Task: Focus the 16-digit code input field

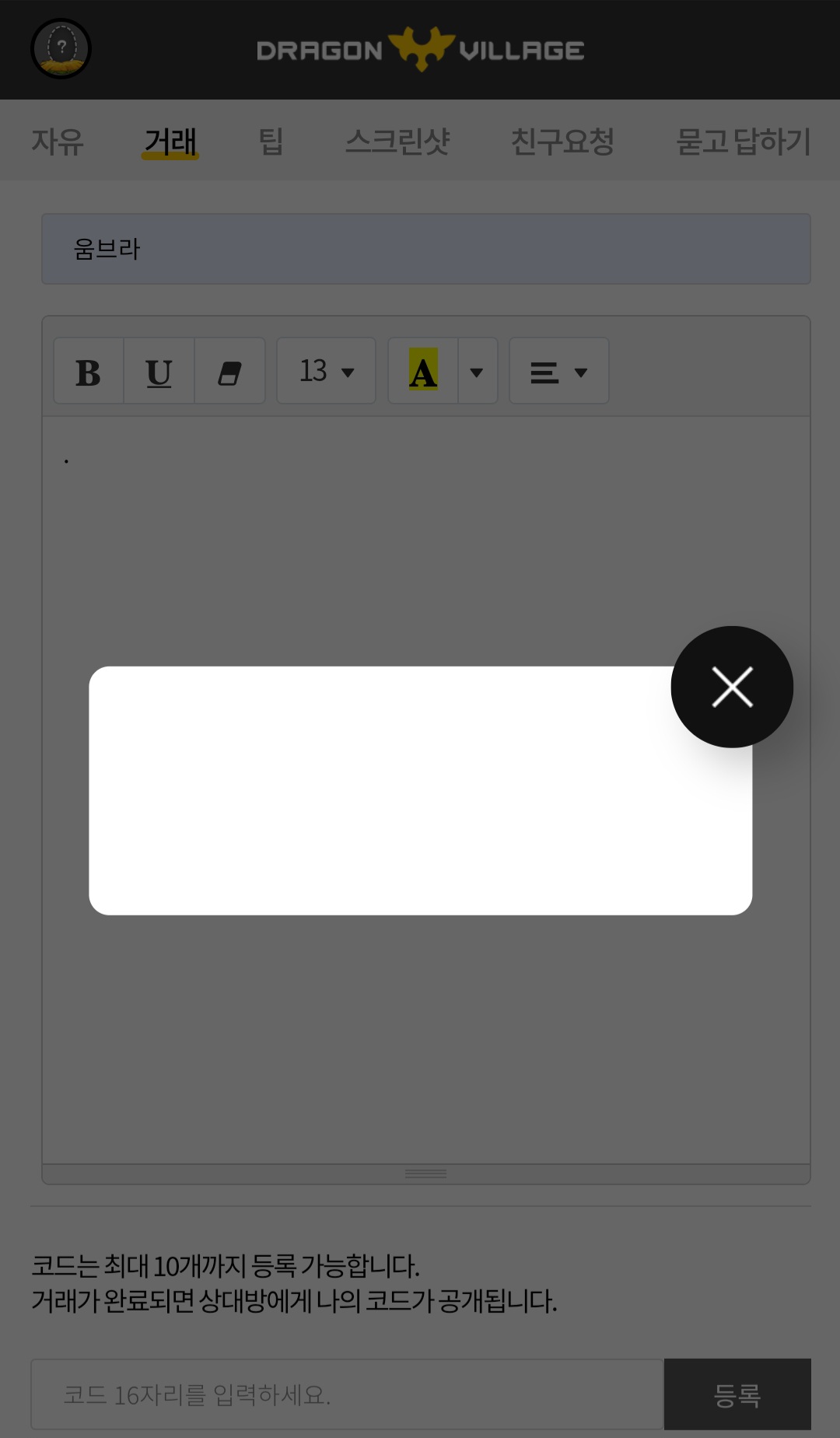Action: pos(347,1394)
